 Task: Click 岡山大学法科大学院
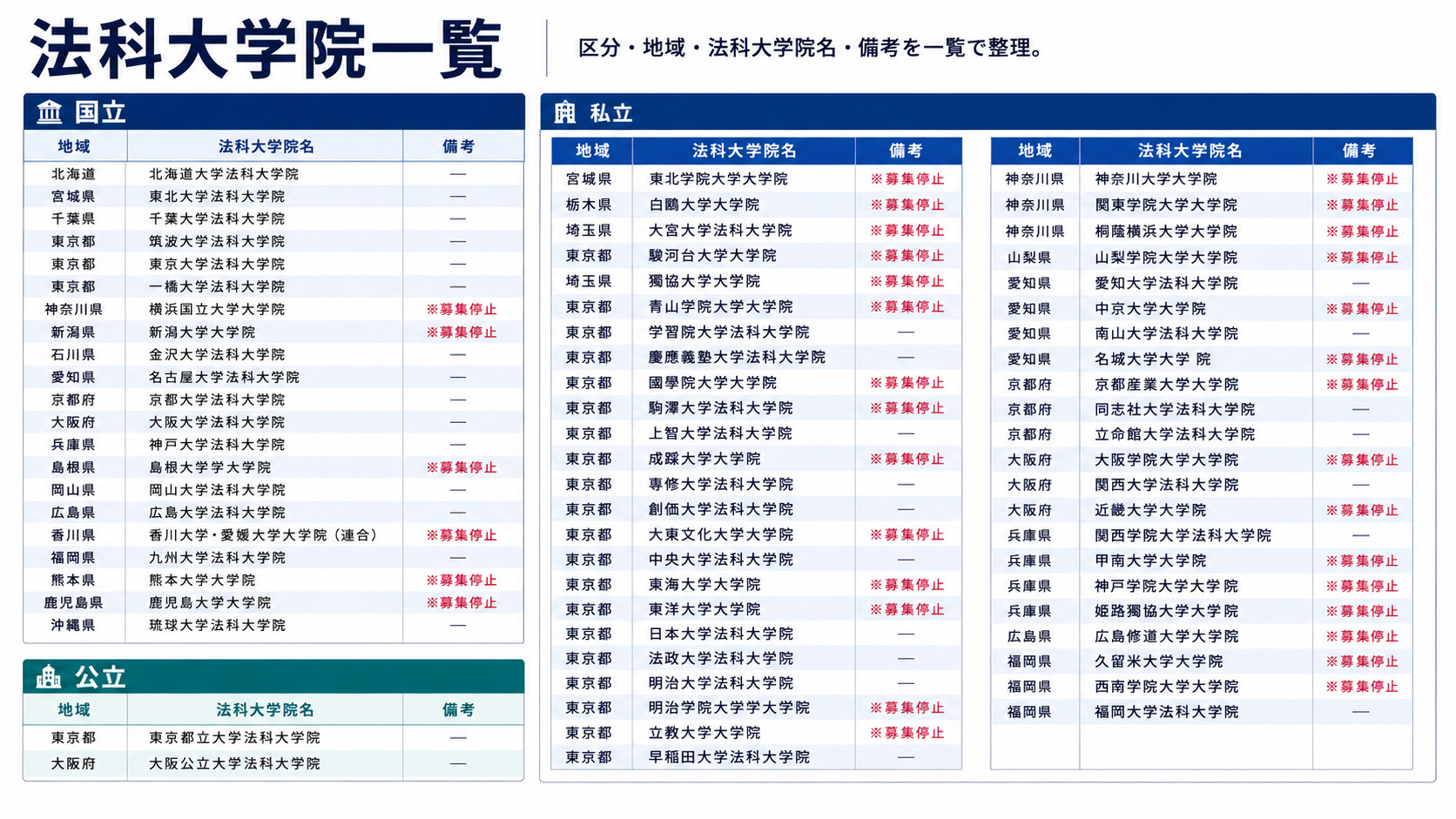pos(217,490)
